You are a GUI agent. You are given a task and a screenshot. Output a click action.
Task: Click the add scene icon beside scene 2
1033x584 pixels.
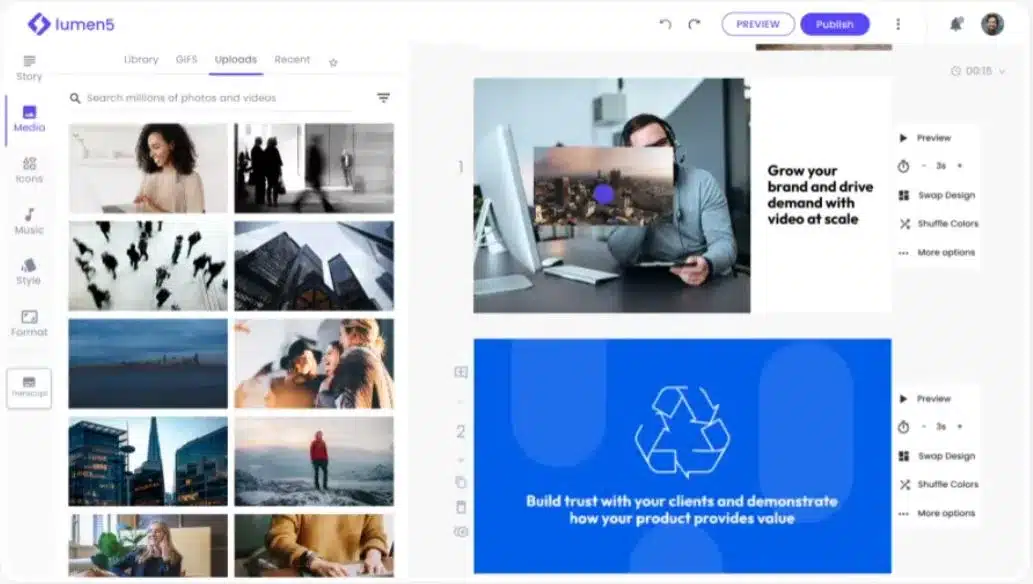(461, 372)
